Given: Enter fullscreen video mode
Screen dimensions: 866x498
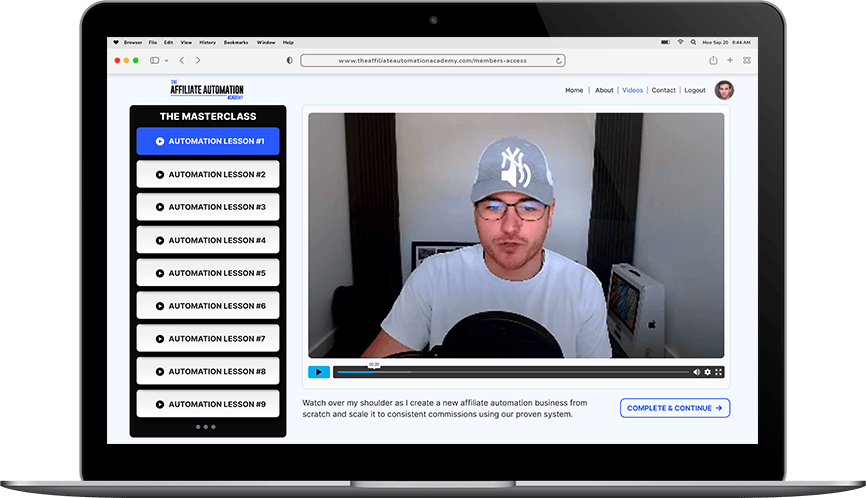Looking at the screenshot, I should [718, 372].
